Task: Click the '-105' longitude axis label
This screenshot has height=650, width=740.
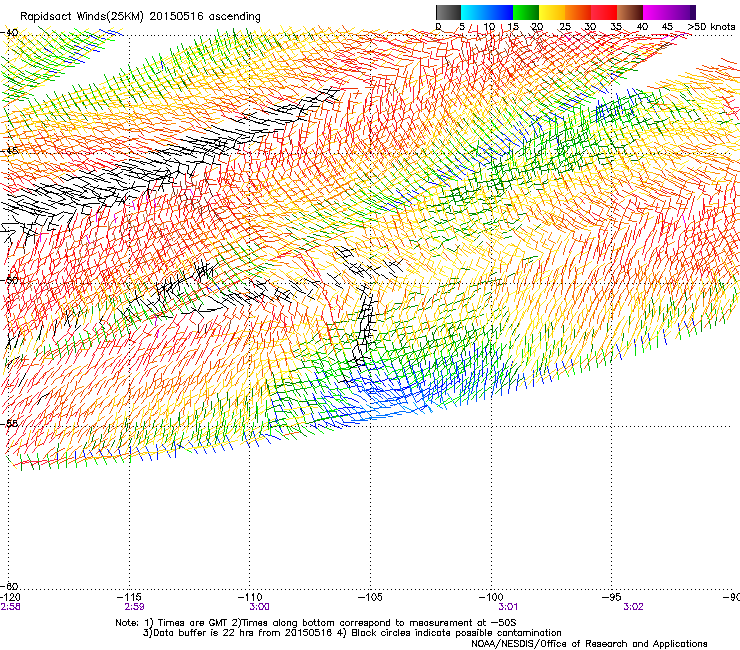Action: pyautogui.click(x=370, y=597)
